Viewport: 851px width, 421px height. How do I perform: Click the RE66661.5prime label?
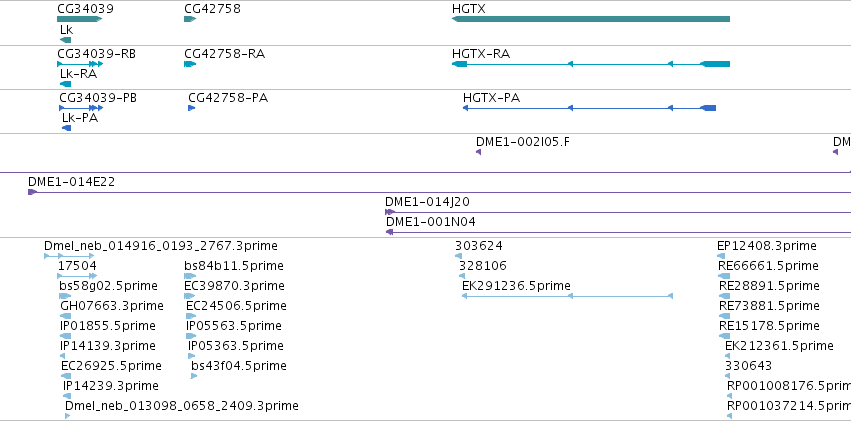click(x=769, y=266)
